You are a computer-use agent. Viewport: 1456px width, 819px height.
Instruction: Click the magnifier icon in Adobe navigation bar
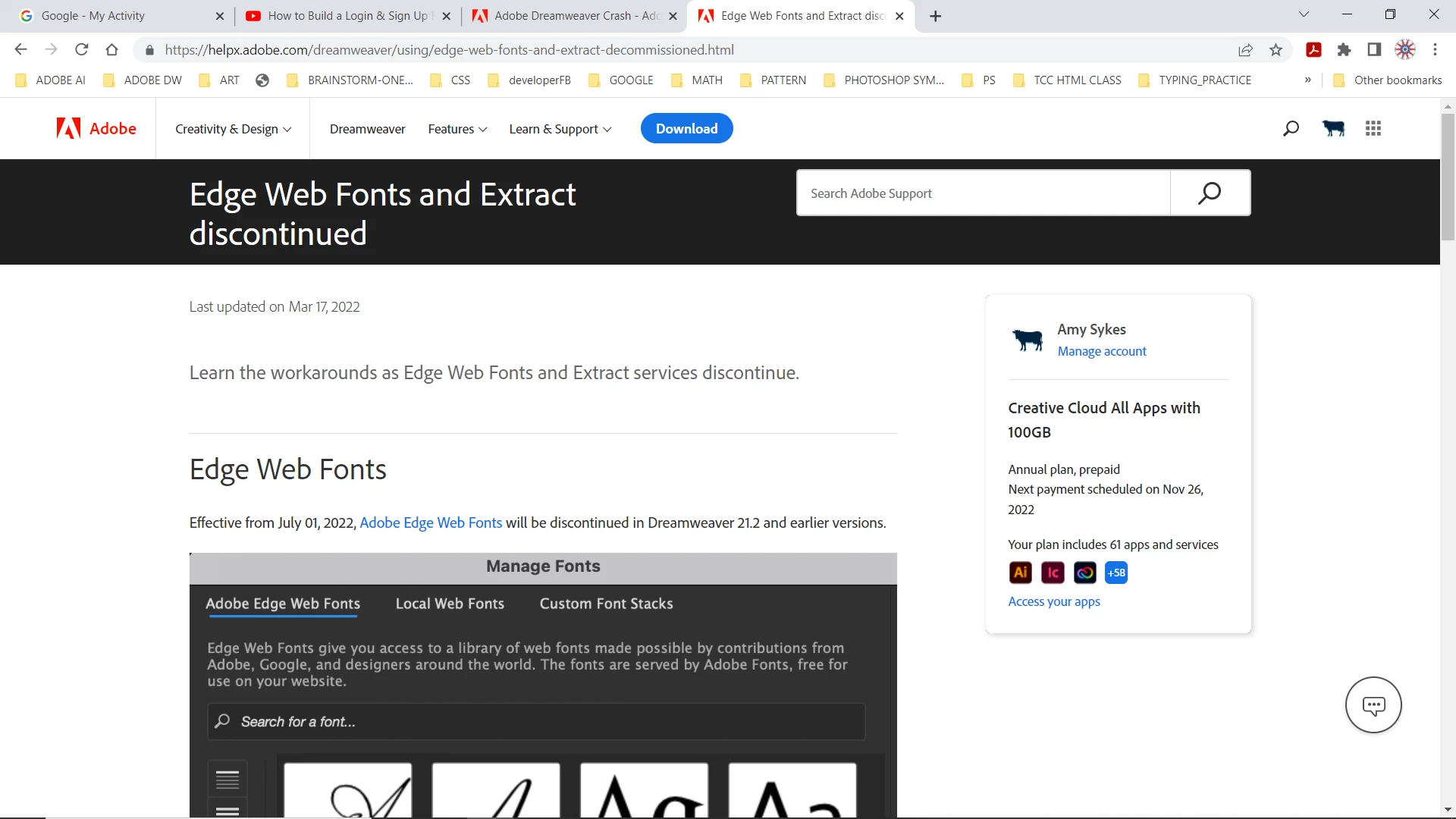[x=1291, y=129]
